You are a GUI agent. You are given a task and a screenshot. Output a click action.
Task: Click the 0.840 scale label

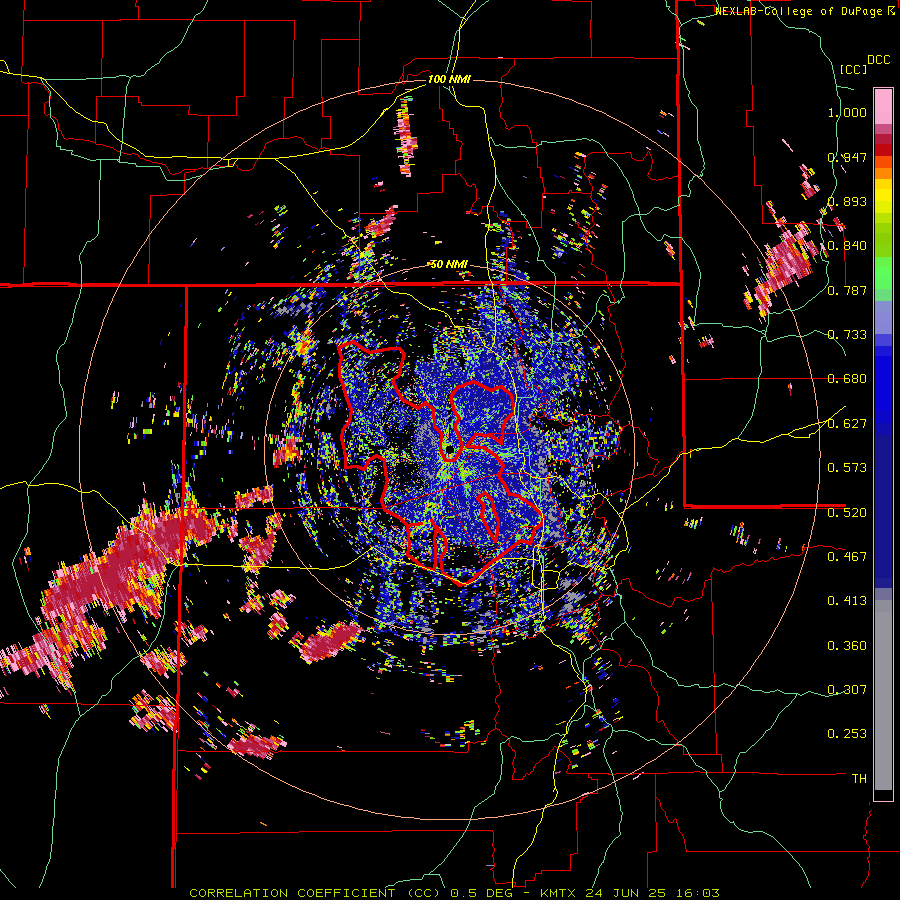(x=847, y=246)
